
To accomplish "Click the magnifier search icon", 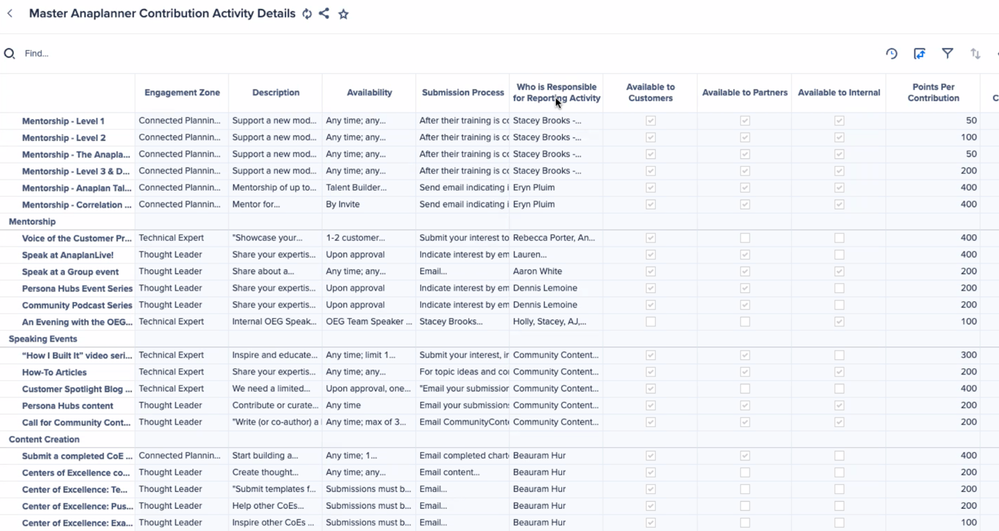I will pos(10,54).
